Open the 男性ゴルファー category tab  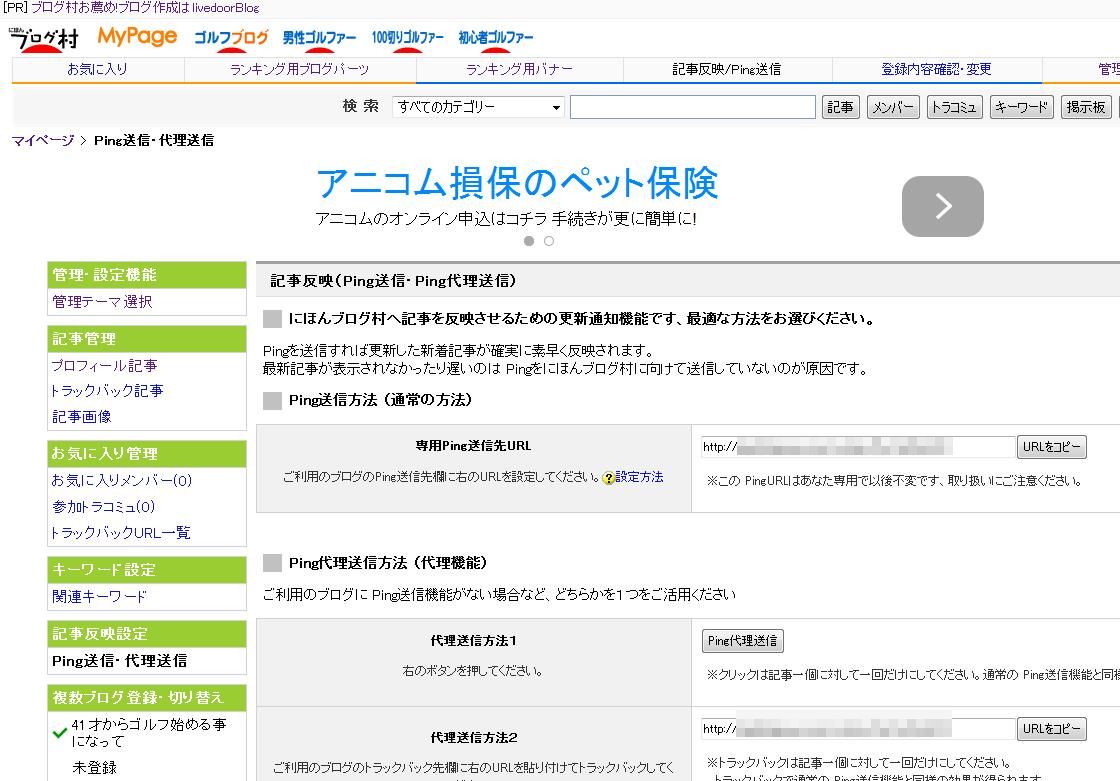319,38
